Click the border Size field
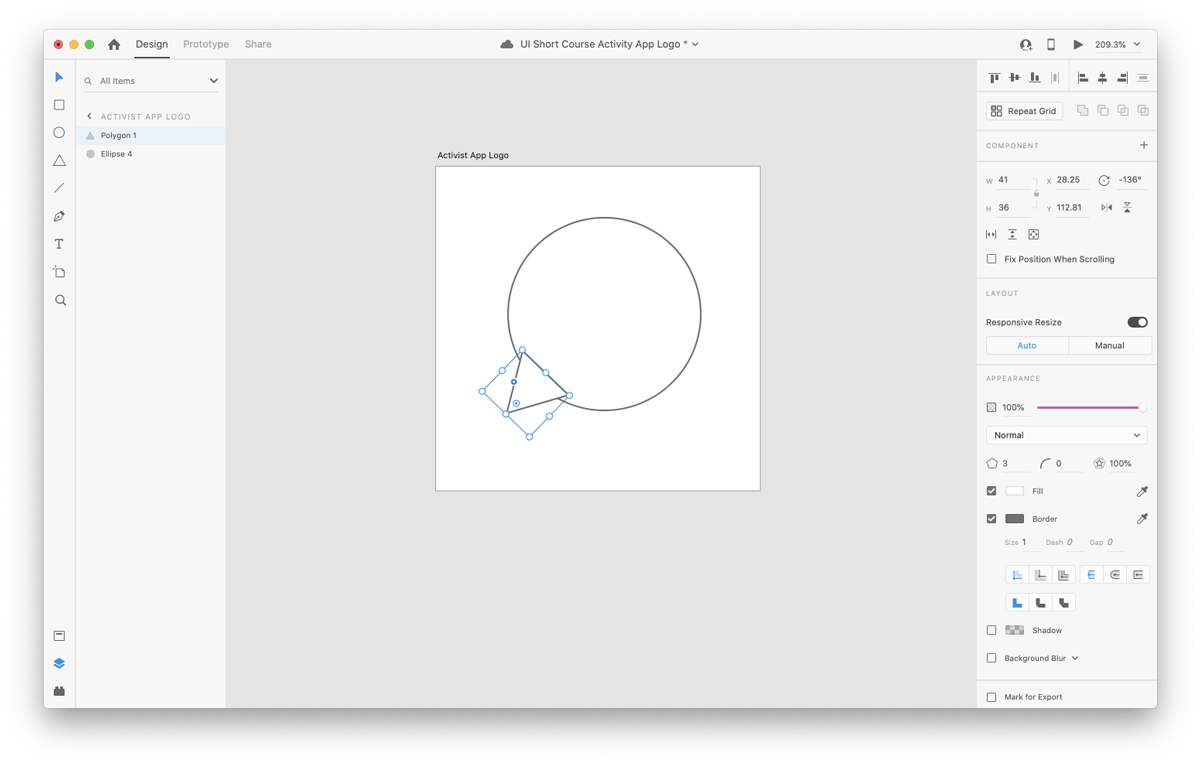The width and height of the screenshot is (1200, 765). [1029, 542]
